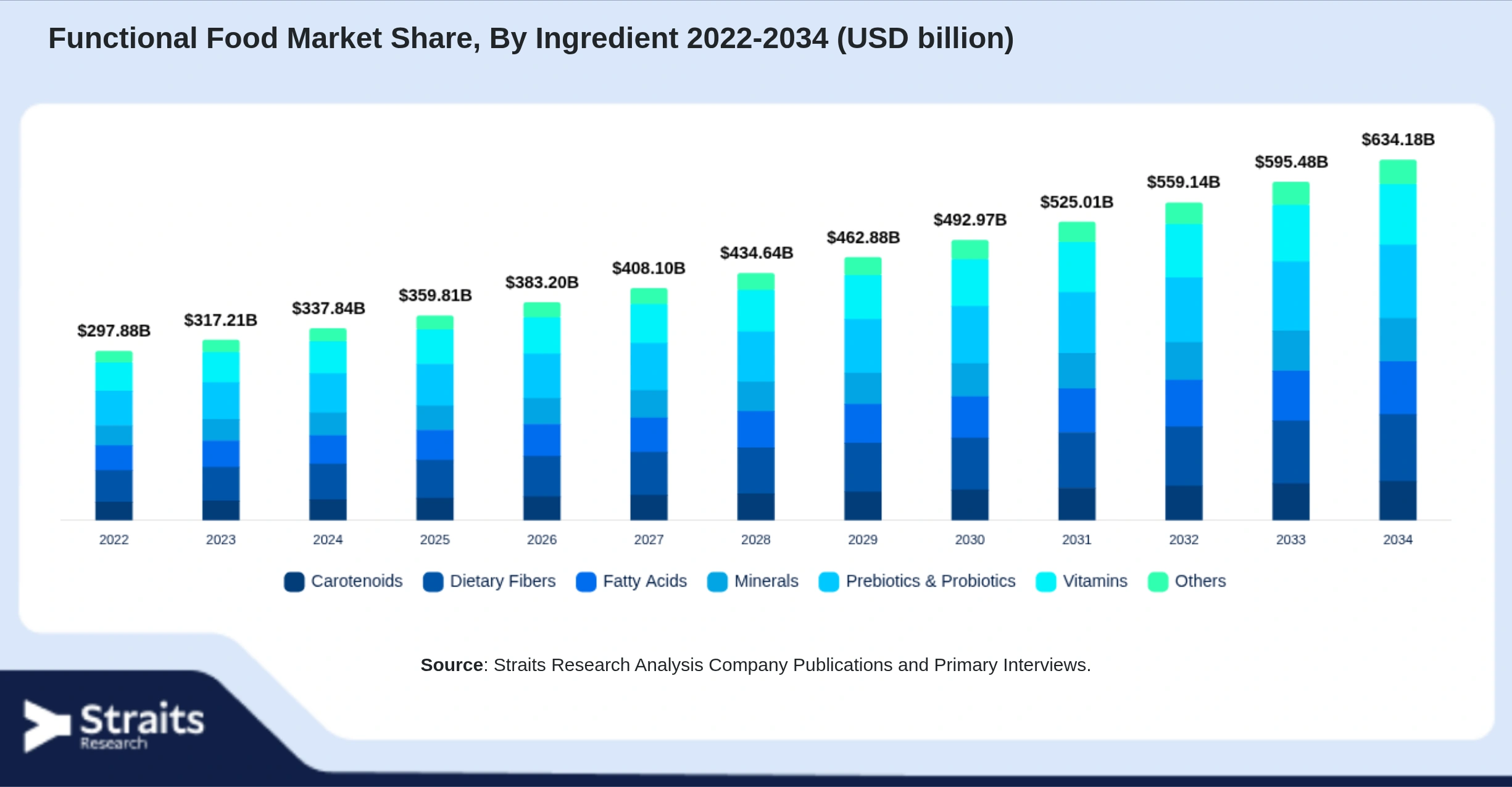Toggle the Minerals legend label
1512x787 pixels.
[x=766, y=581]
